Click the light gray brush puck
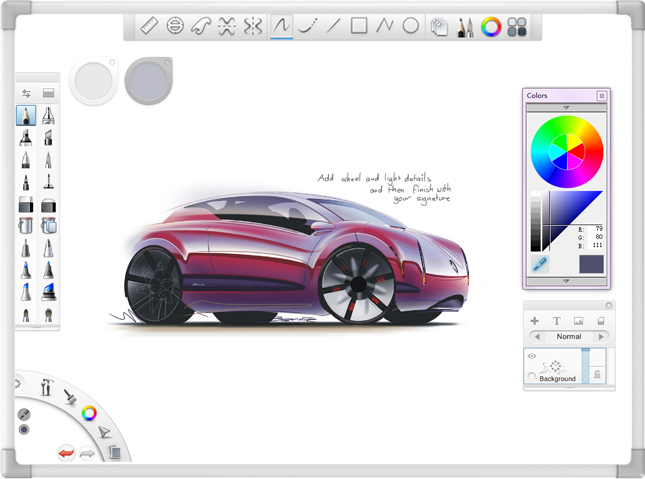Image resolution: width=645 pixels, height=479 pixels. pyautogui.click(x=94, y=80)
